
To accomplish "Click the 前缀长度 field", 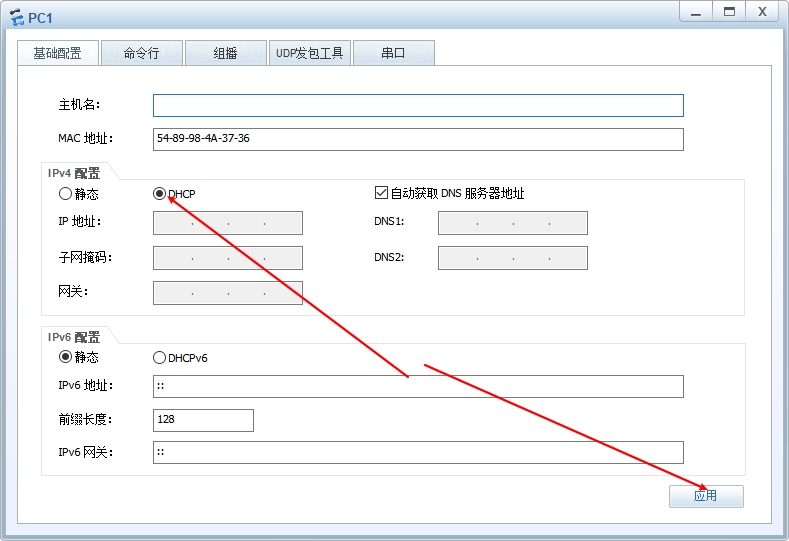I will pos(203,420).
